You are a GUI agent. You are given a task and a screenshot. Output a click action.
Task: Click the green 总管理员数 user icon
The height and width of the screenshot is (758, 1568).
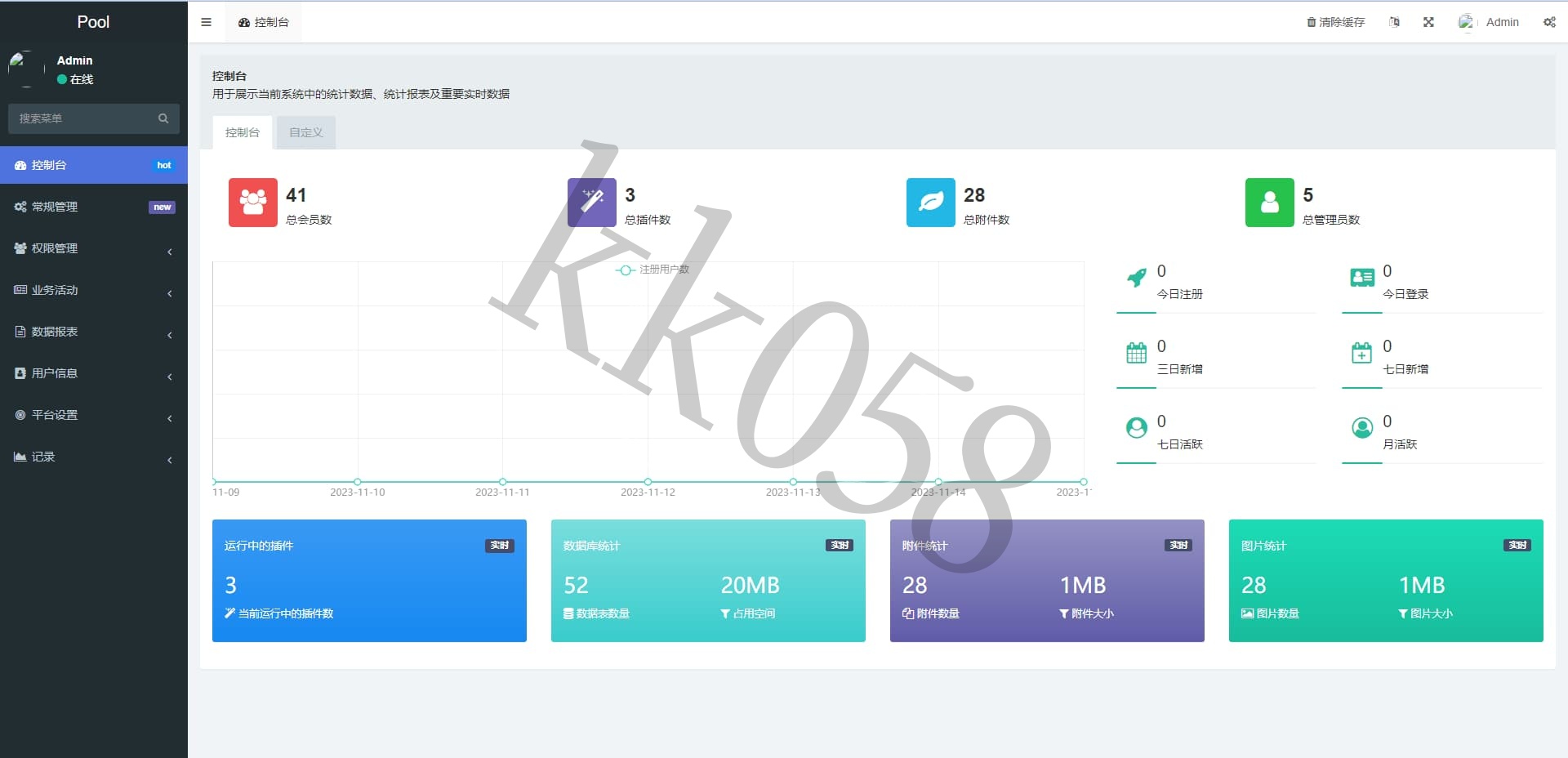click(x=1270, y=202)
